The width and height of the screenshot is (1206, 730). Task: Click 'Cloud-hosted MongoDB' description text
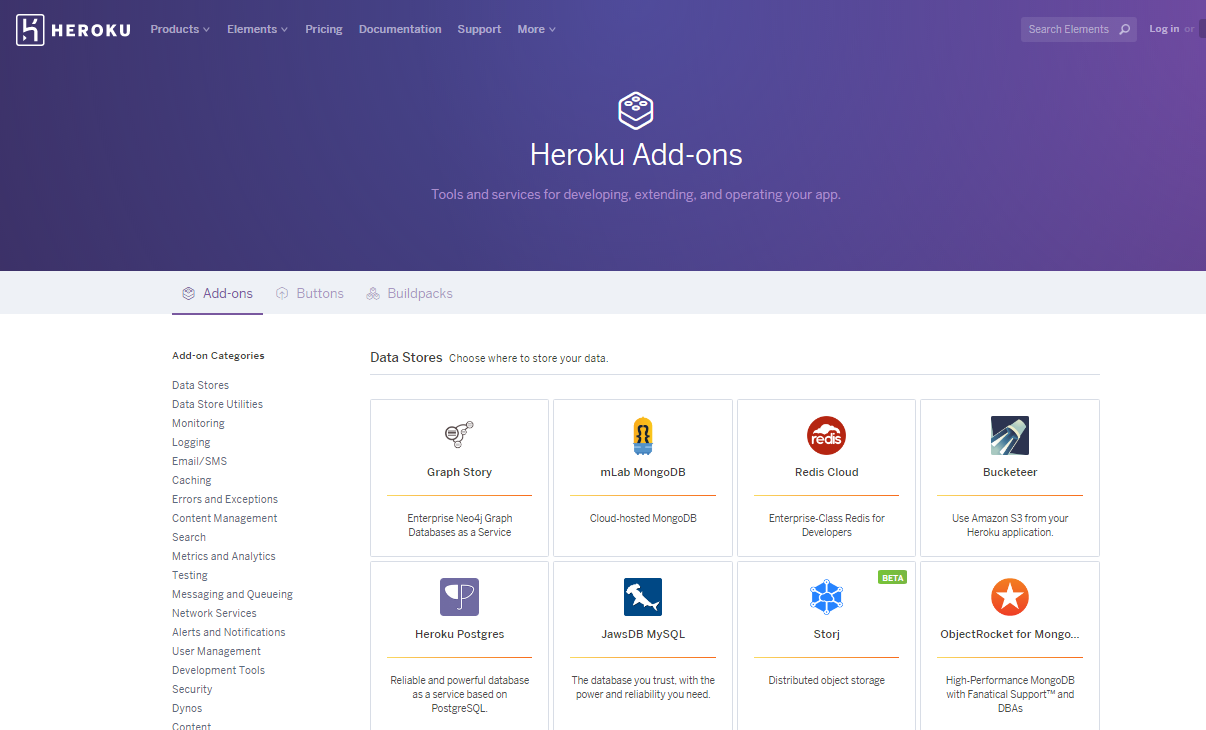pyautogui.click(x=643, y=518)
